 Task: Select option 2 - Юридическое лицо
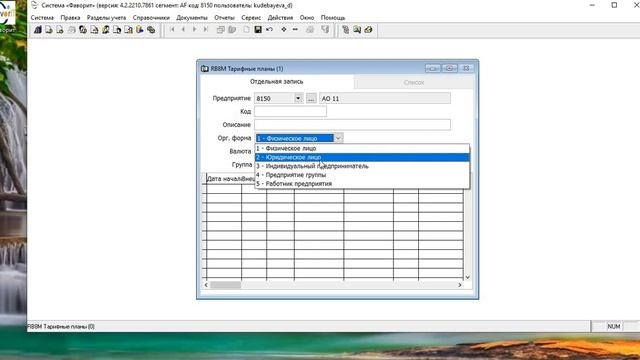(x=362, y=157)
